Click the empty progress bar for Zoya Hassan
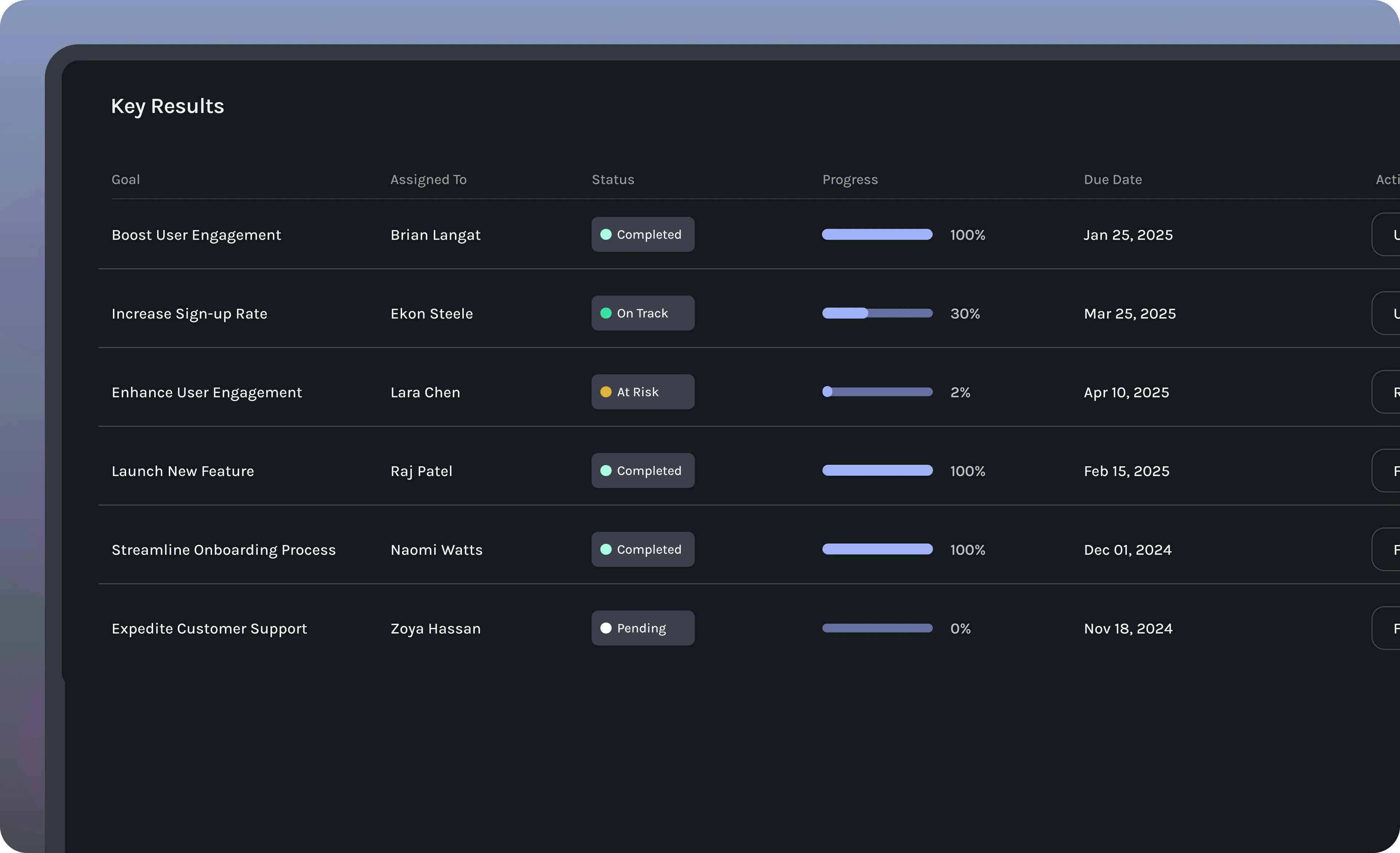Viewport: 1400px width, 853px height. [x=877, y=628]
